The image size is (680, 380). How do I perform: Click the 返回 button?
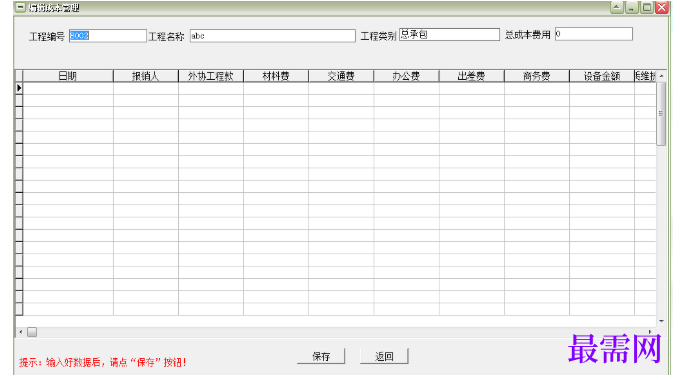point(384,357)
